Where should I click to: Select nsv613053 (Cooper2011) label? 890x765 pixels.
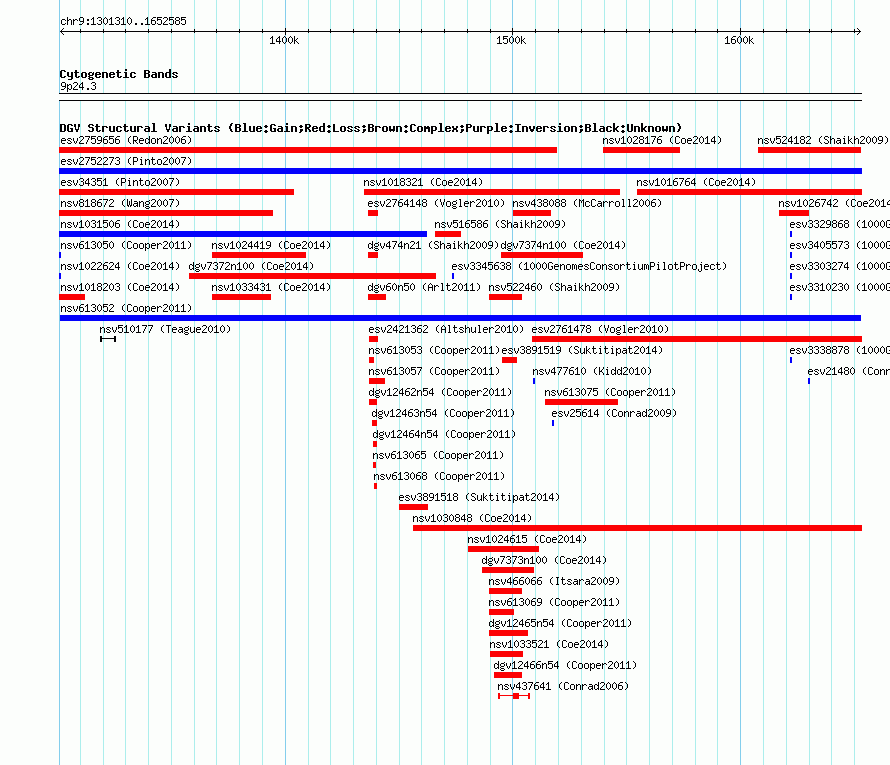434,350
